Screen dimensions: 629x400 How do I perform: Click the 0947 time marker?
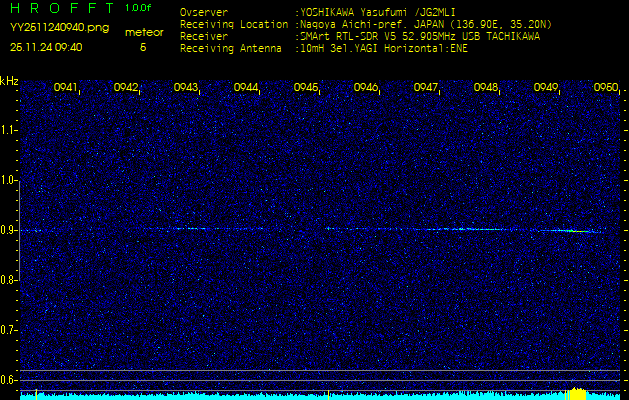click(x=426, y=88)
